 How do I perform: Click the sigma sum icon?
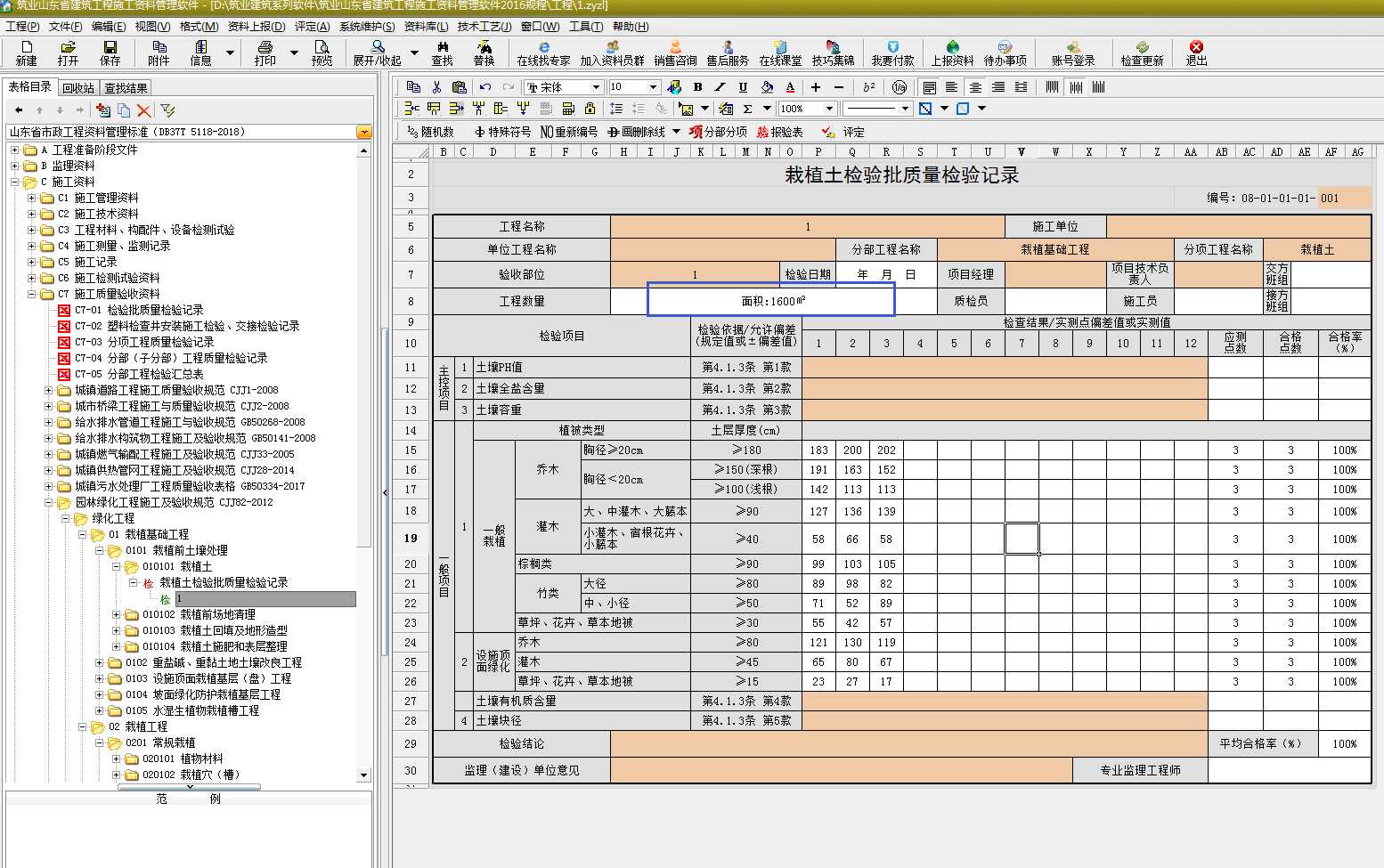pyautogui.click(x=748, y=109)
